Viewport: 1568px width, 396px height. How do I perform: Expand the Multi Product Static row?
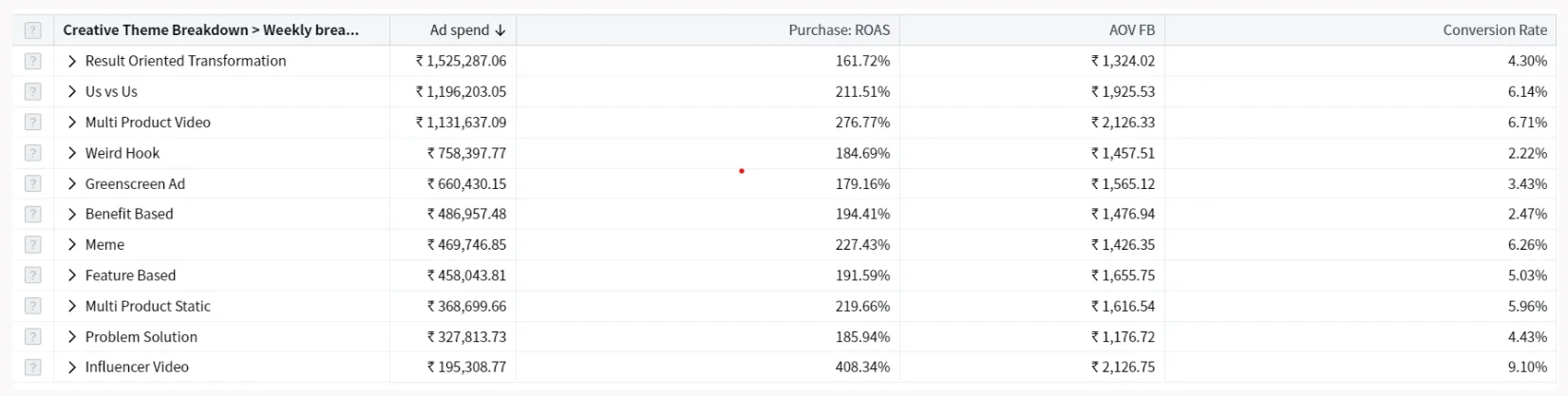[72, 306]
